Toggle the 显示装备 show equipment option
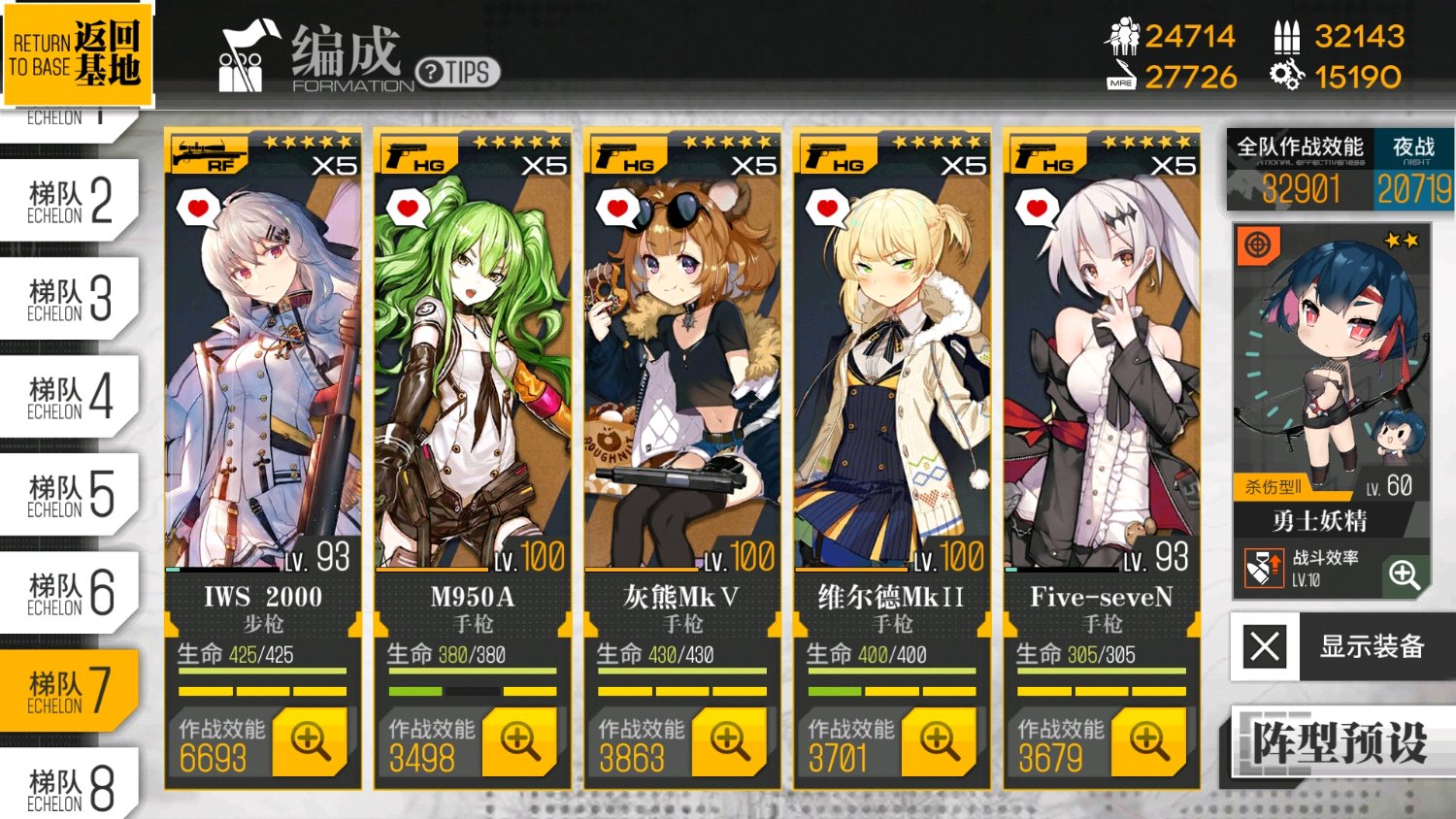 point(1344,646)
